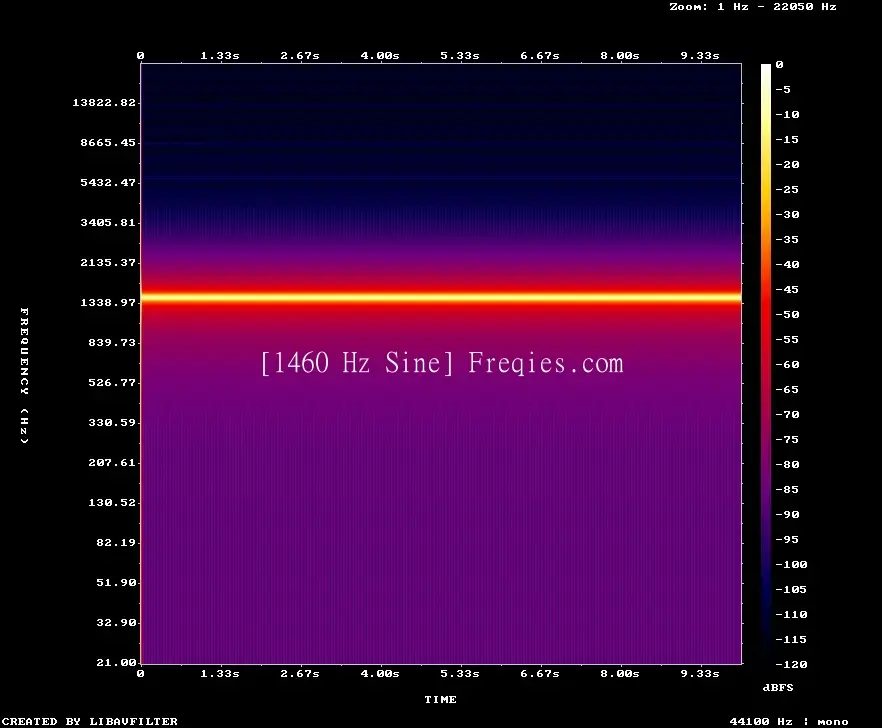Viewport: 882px width, 728px height.
Task: Click the 82.19 frequency axis label
Action: point(116,542)
